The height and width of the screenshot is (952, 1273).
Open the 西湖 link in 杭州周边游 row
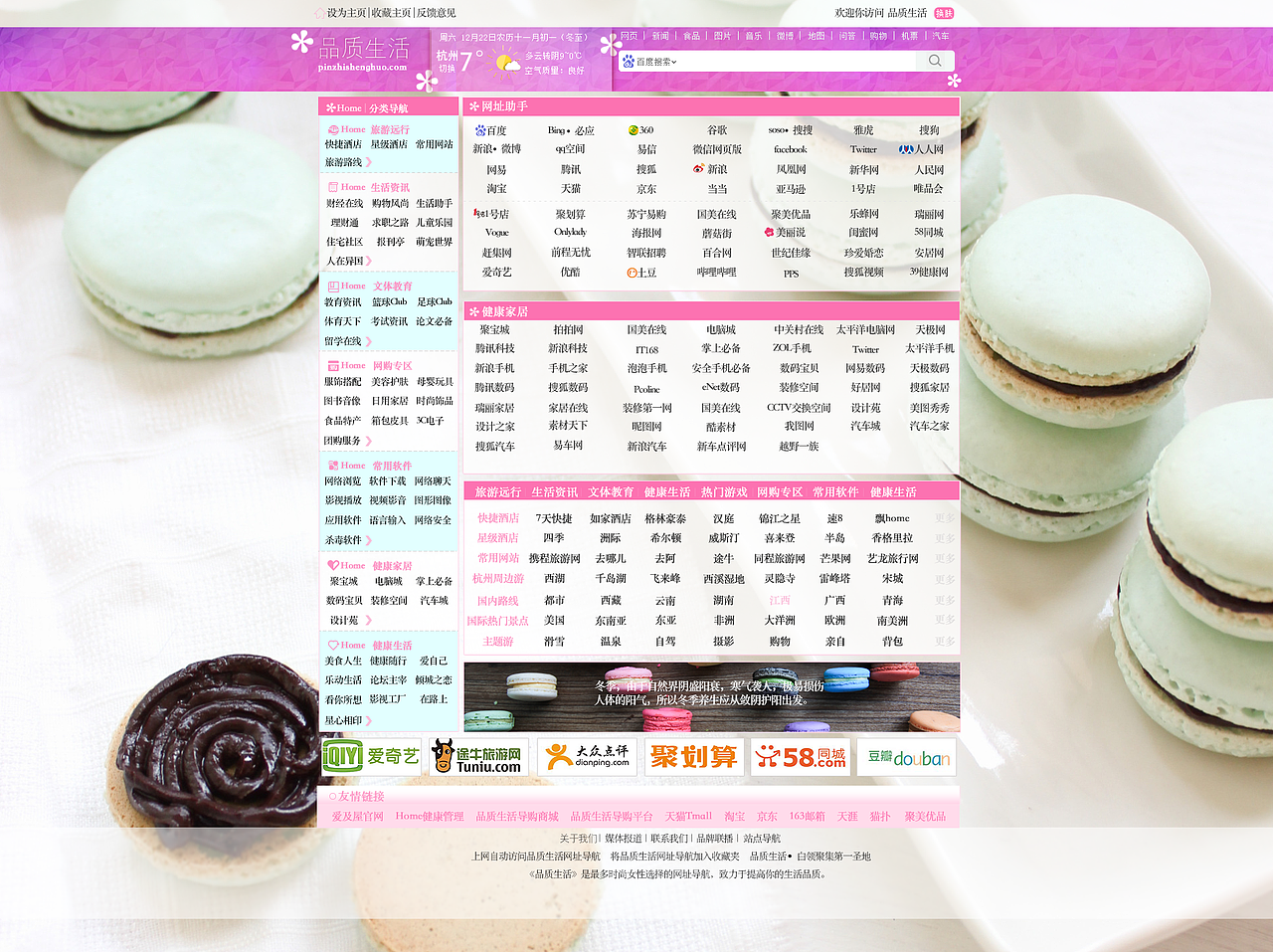point(555,579)
